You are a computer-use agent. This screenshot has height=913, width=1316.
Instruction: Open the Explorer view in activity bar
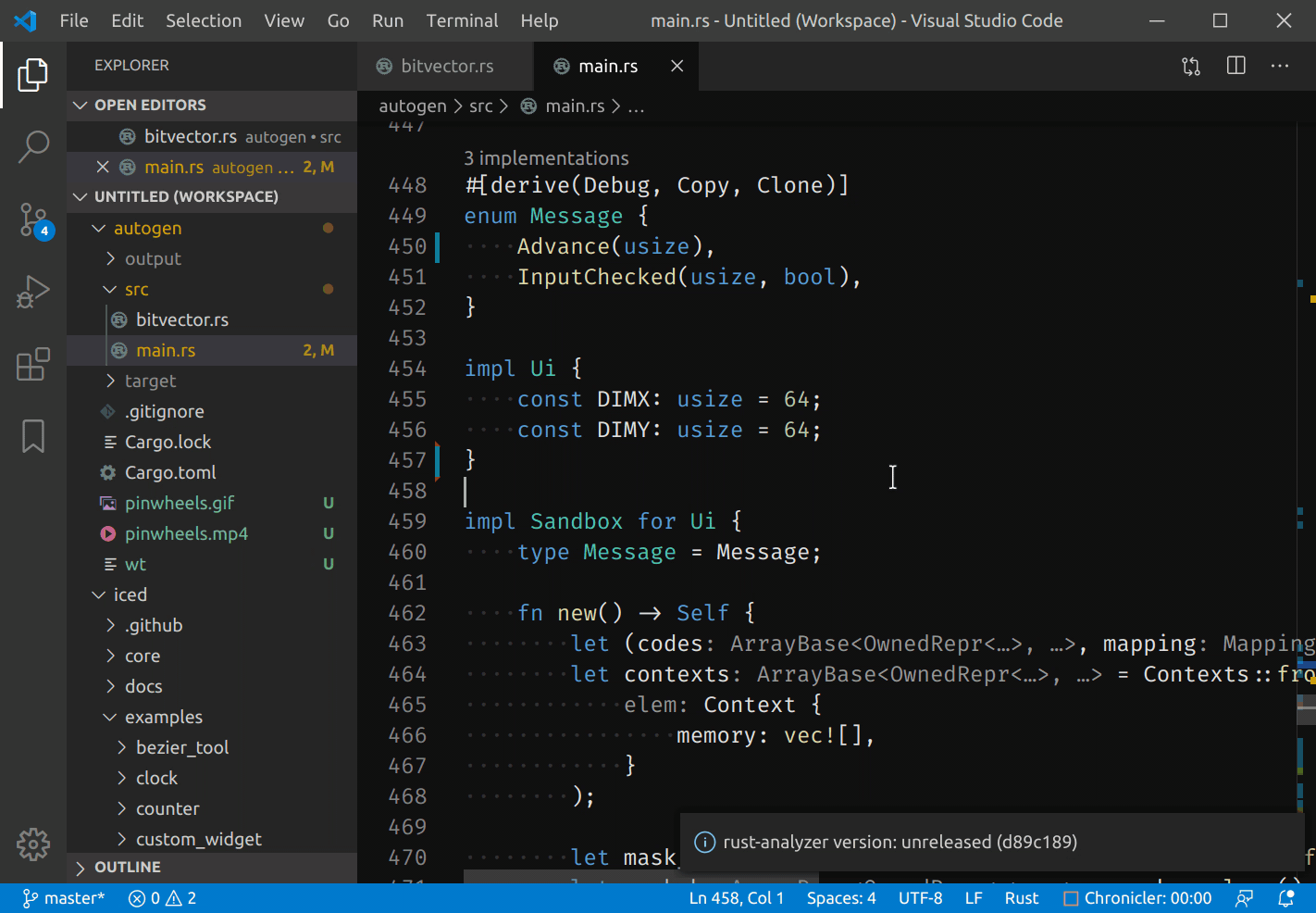[33, 75]
